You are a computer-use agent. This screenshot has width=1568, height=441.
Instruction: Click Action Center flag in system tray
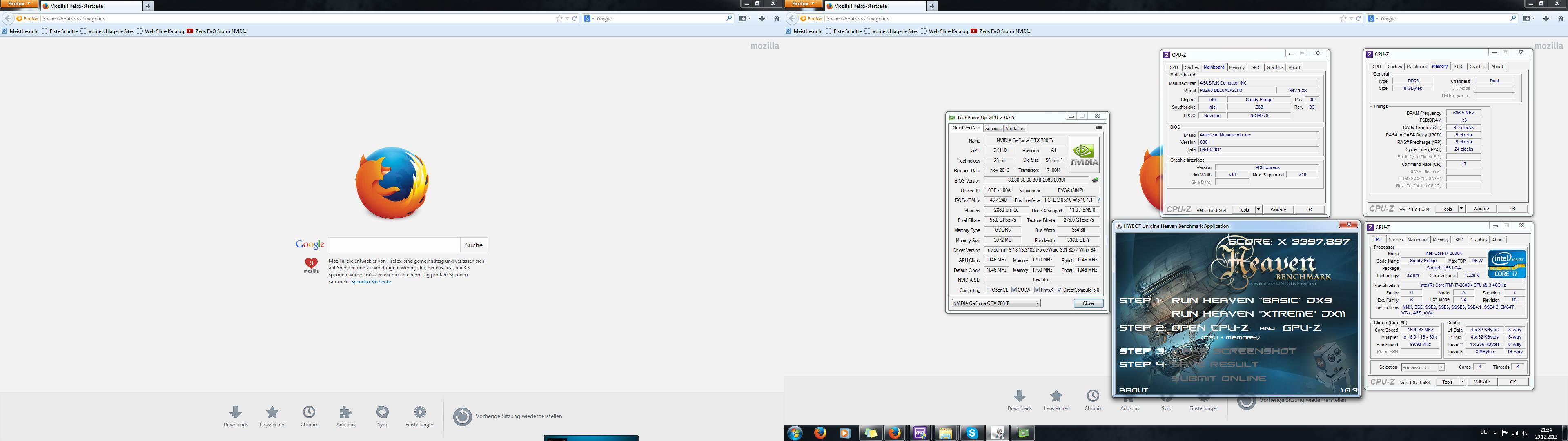[x=1506, y=433]
